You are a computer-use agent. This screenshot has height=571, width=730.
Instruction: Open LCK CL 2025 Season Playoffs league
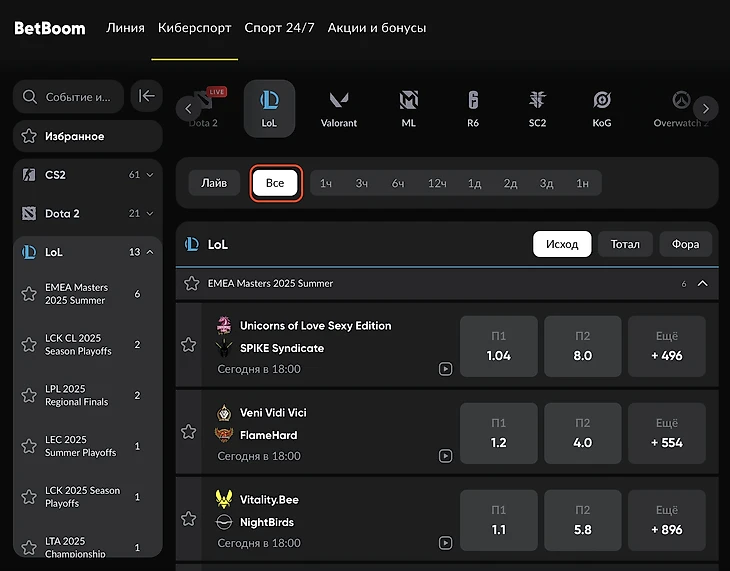click(78, 345)
